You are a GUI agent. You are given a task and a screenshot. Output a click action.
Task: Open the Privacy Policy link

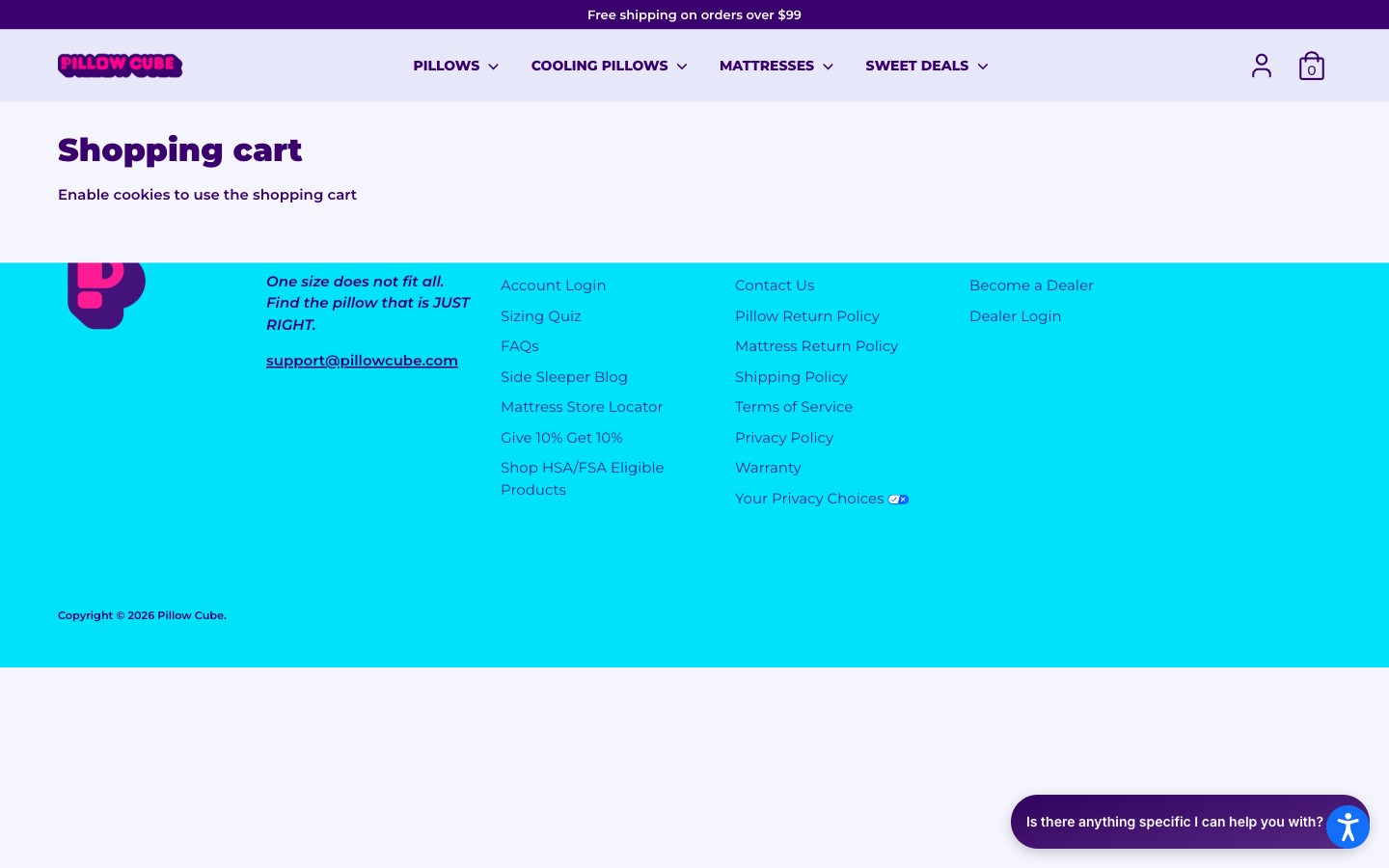[783, 438]
